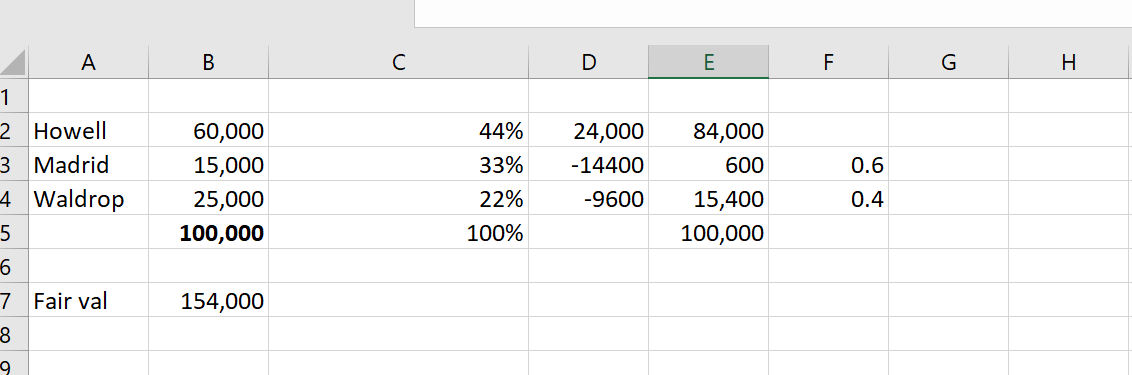Image resolution: width=1132 pixels, height=375 pixels.
Task: Select row 4 header
Action: click(x=14, y=198)
